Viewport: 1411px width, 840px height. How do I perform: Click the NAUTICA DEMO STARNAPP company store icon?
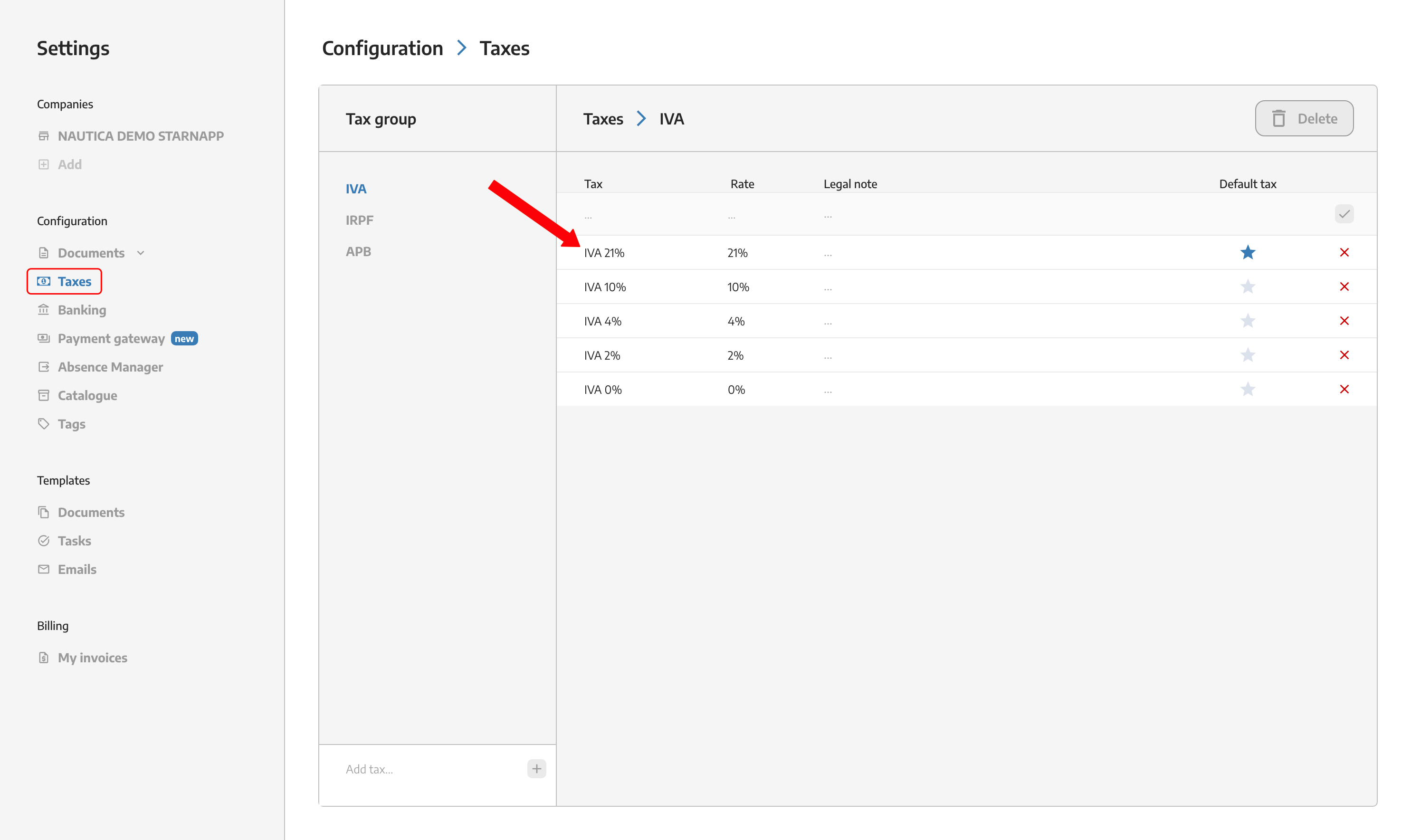pos(44,136)
